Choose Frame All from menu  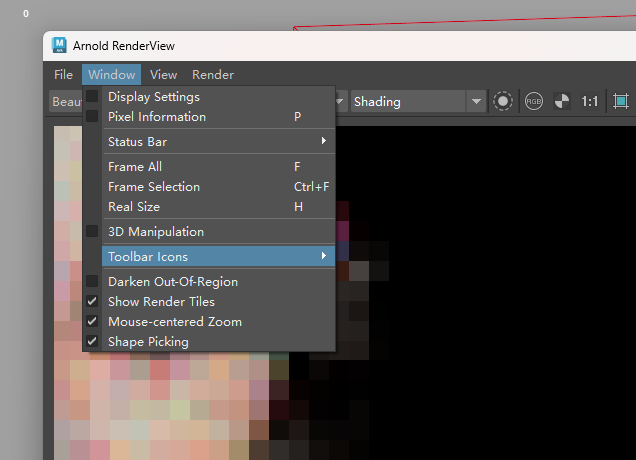(x=219, y=166)
